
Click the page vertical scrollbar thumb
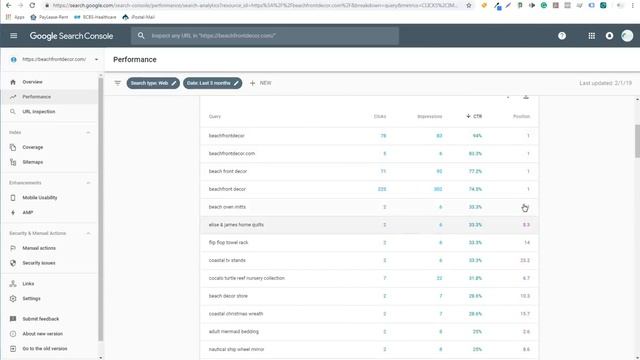637,141
